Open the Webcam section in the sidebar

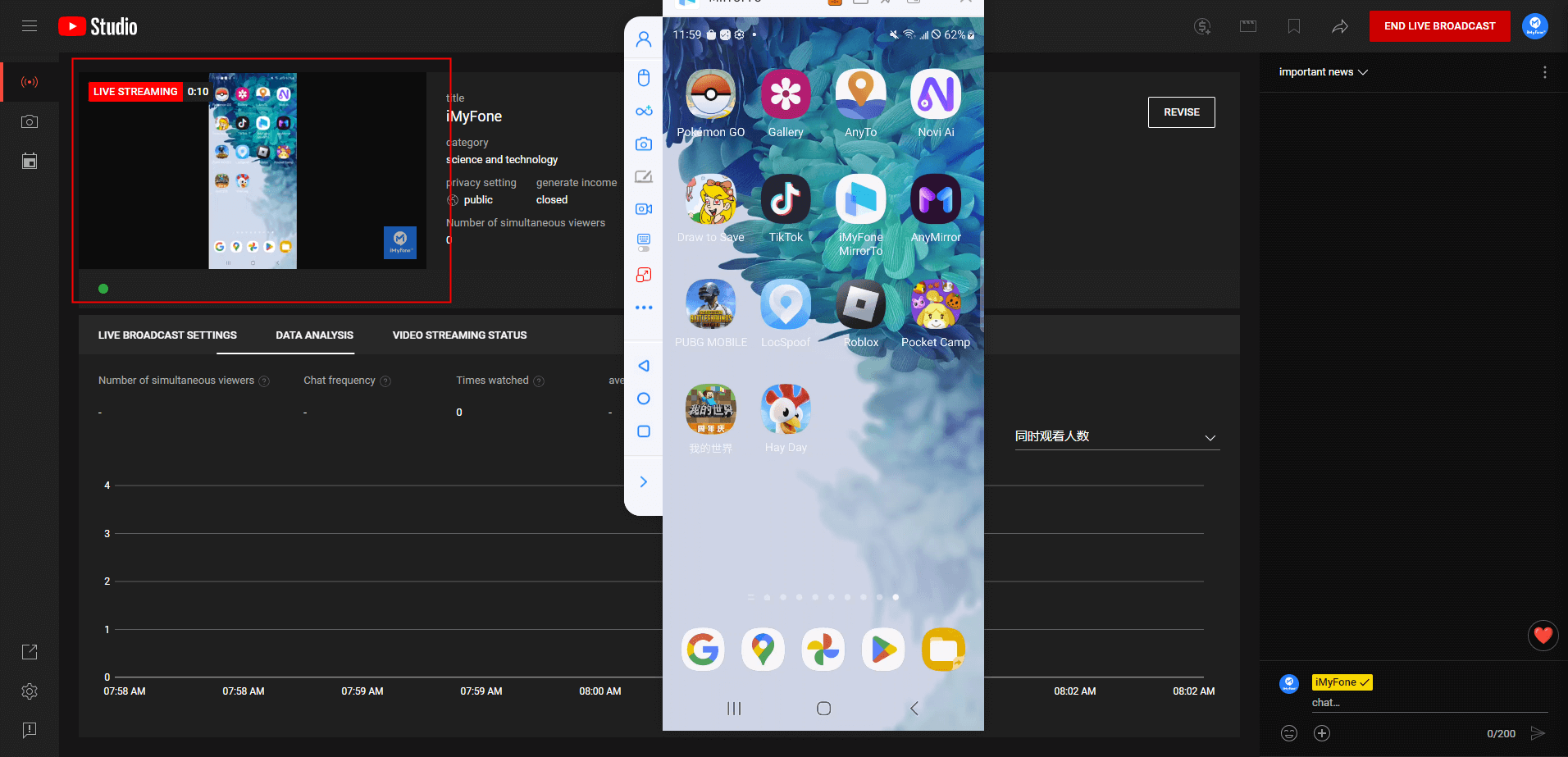(x=30, y=121)
